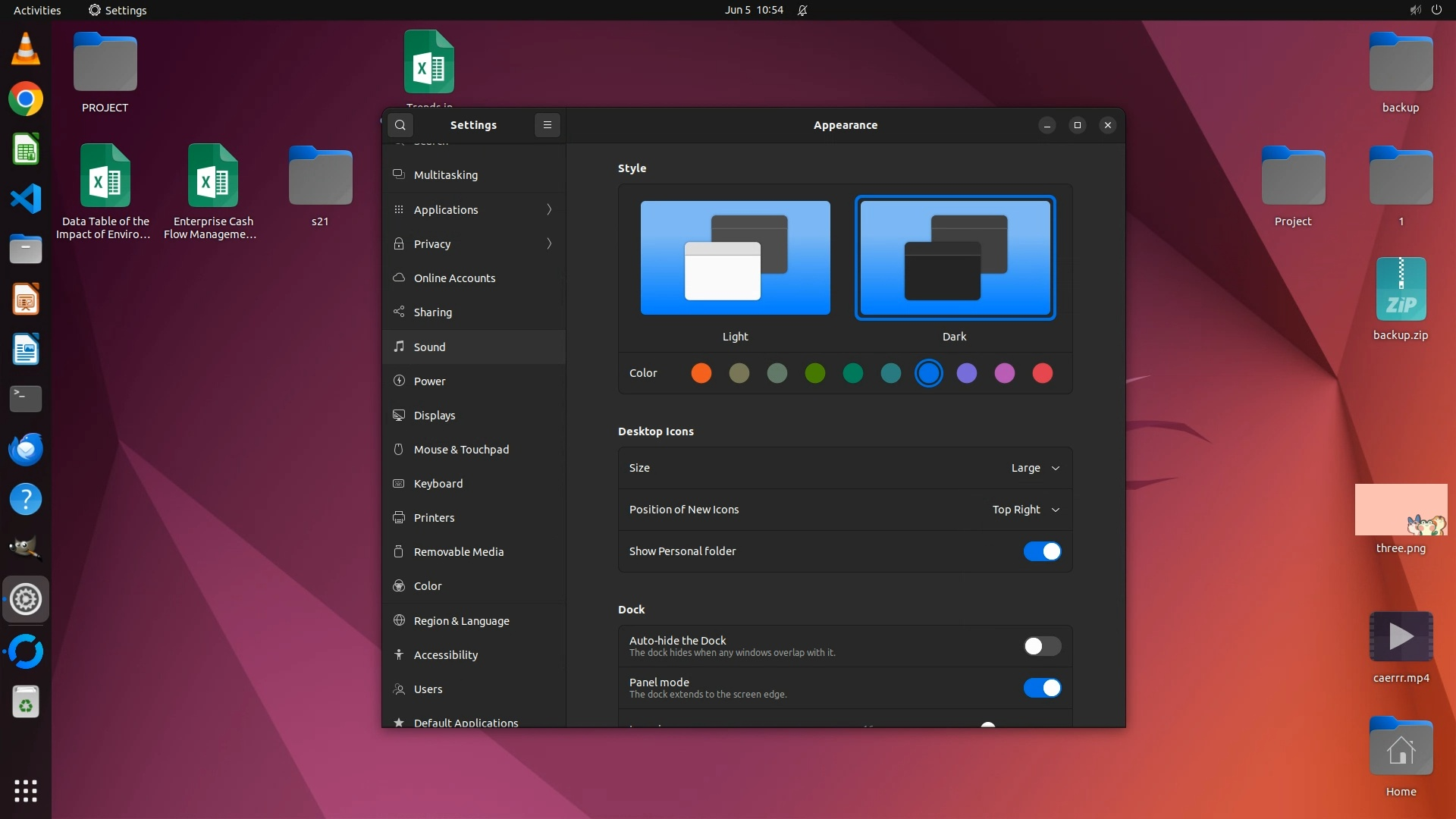1456x819 pixels.
Task: Click the date and time clock
Action: click(753, 10)
